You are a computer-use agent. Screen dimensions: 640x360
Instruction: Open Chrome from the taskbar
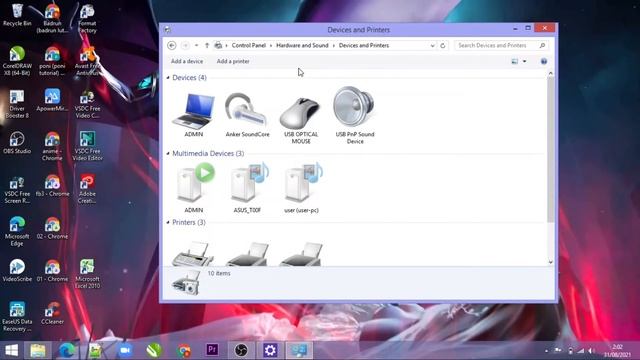(x=184, y=350)
